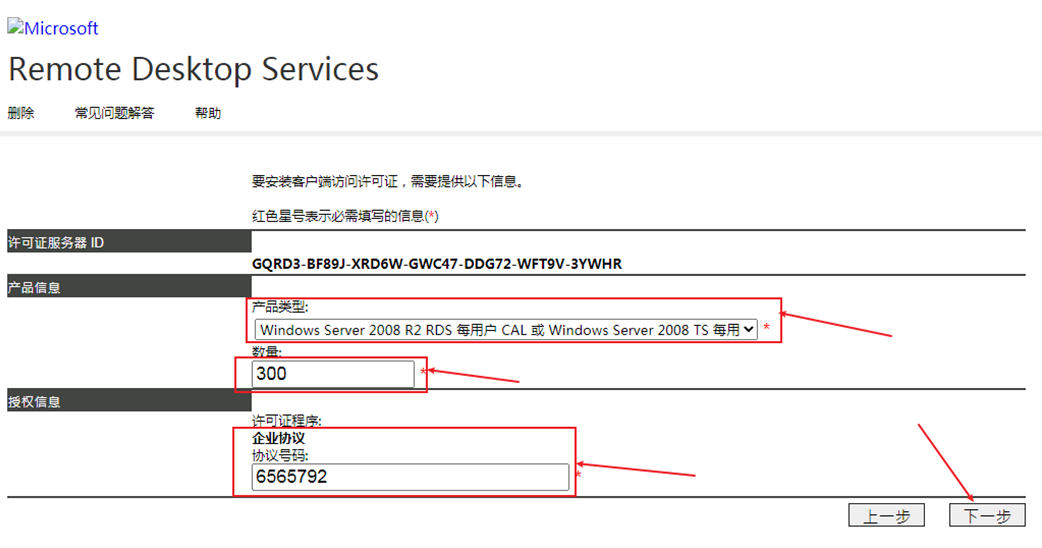
Task: Click the broken Microsoft logo image link
Action: coord(52,28)
